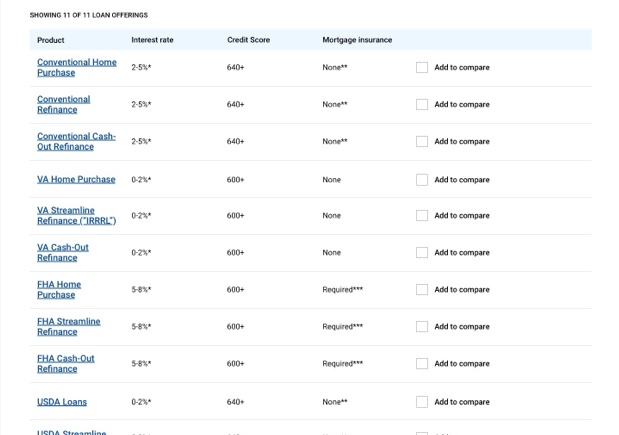Check Add to compare for USDA Loans

[422, 402]
